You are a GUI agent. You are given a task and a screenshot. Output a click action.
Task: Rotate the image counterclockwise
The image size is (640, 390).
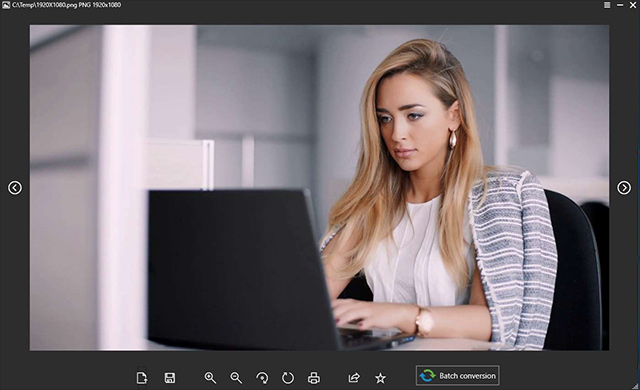click(x=262, y=378)
